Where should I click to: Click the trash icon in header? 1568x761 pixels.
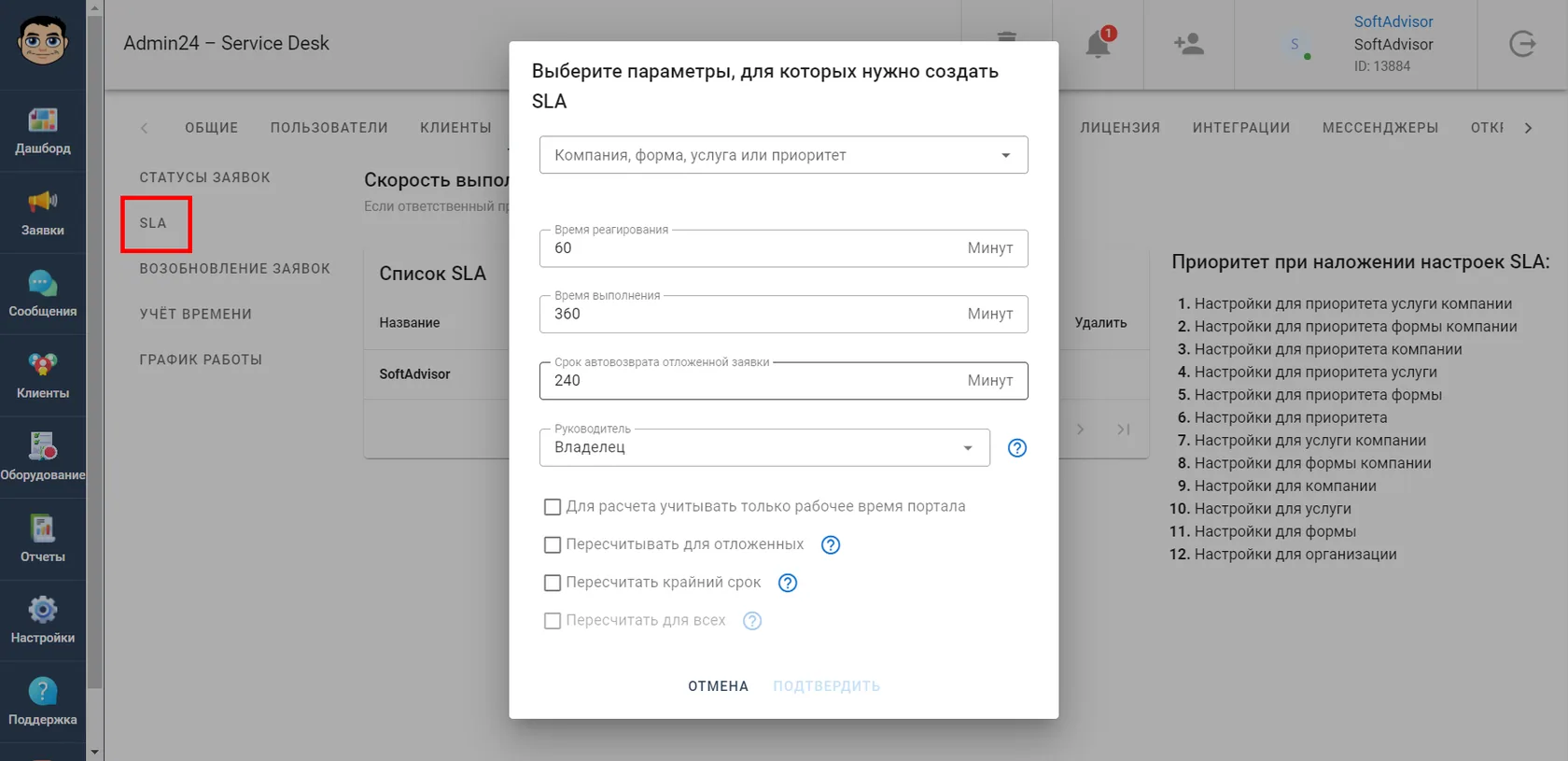click(1007, 39)
